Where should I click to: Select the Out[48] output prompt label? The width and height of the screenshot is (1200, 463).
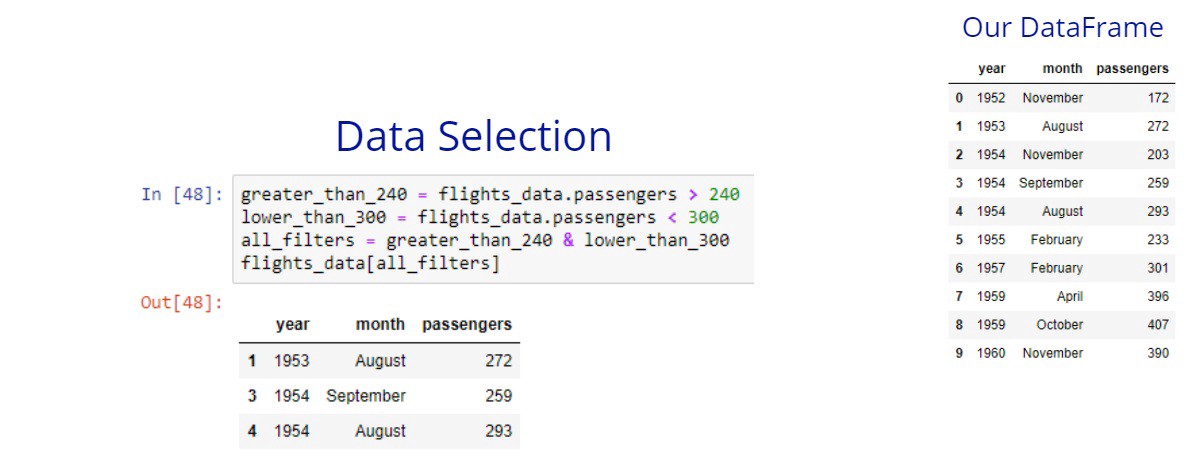coord(183,302)
